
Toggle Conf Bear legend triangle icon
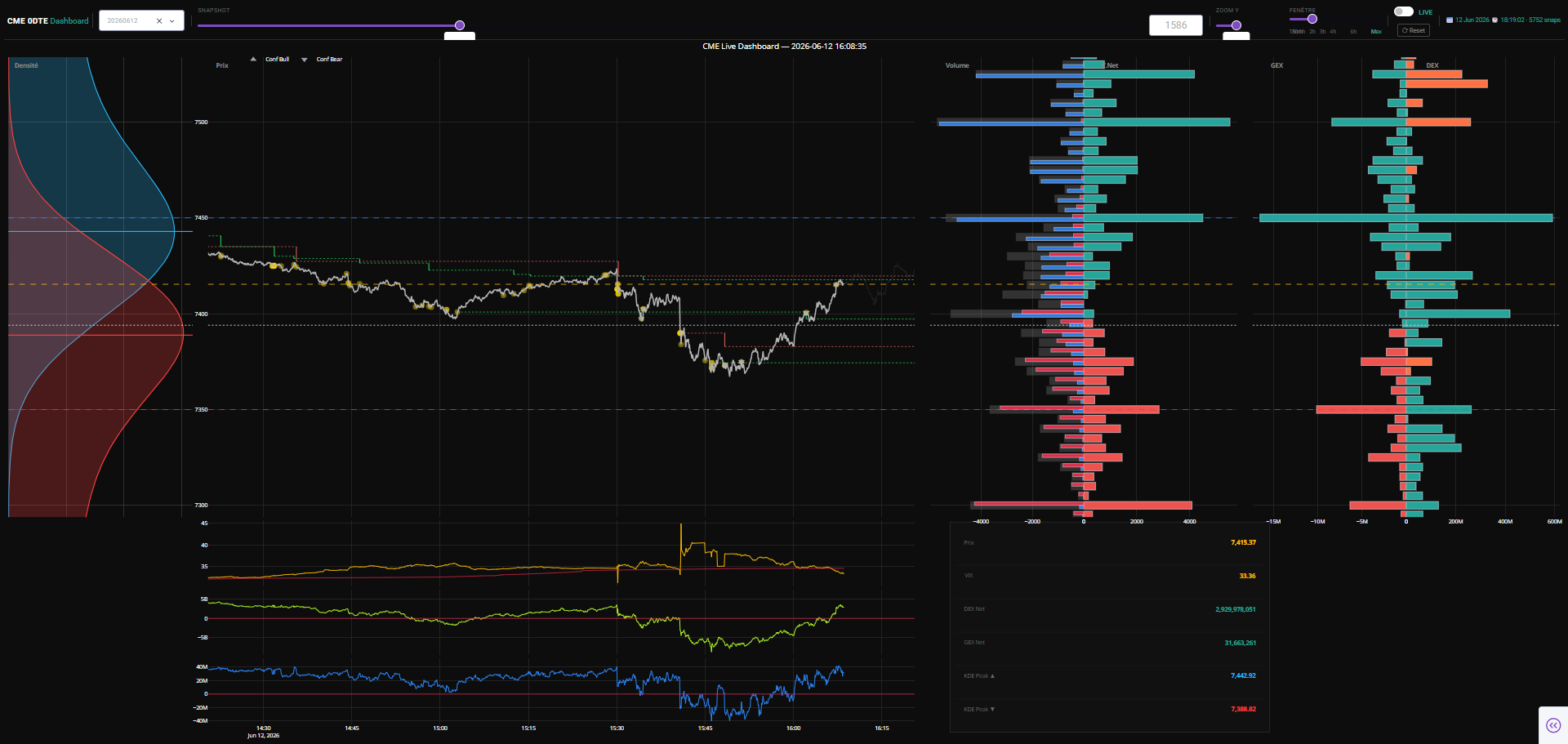(x=305, y=60)
